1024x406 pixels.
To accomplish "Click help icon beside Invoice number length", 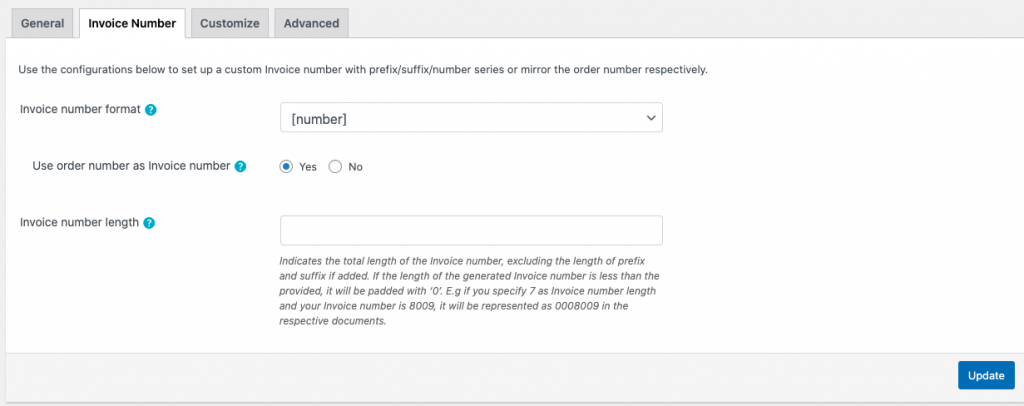I will coord(149,223).
